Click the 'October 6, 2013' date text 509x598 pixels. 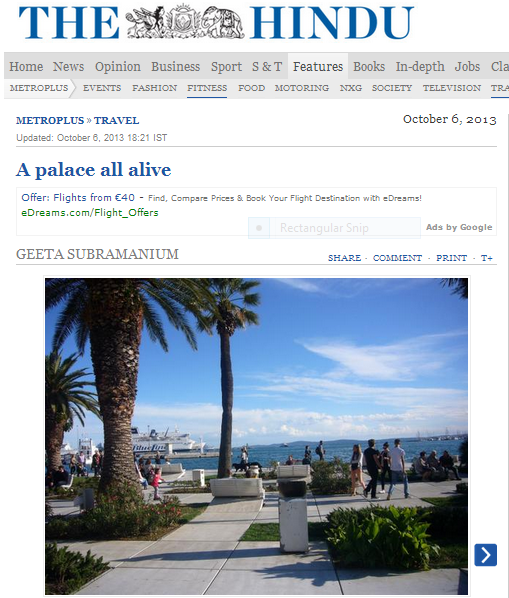450,119
